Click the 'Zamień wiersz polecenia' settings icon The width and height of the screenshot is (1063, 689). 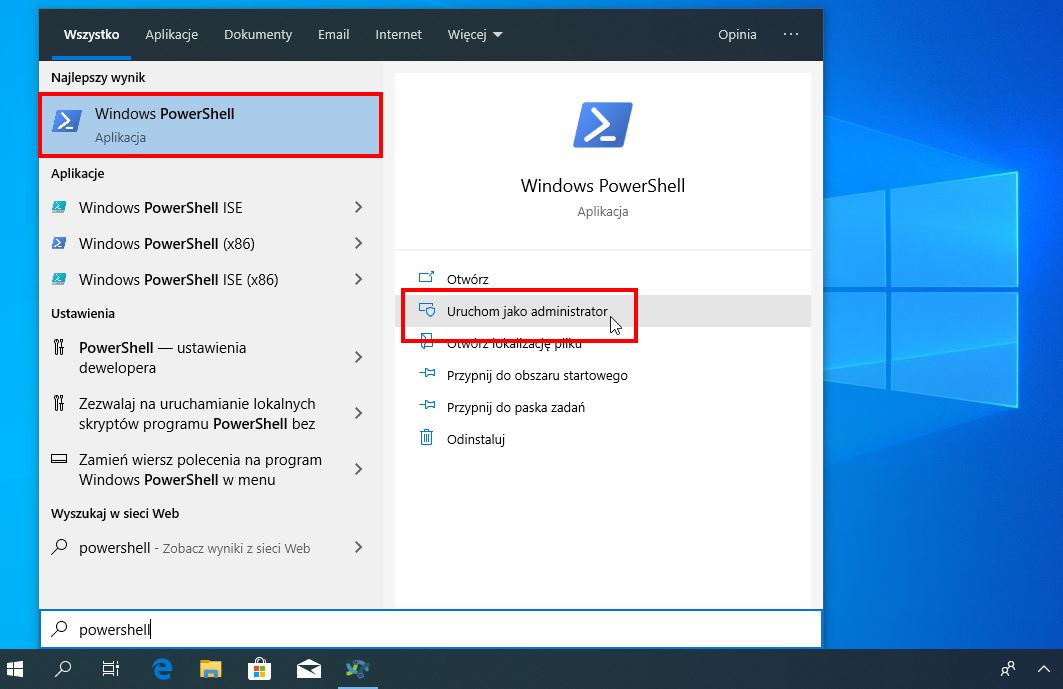[x=59, y=459]
